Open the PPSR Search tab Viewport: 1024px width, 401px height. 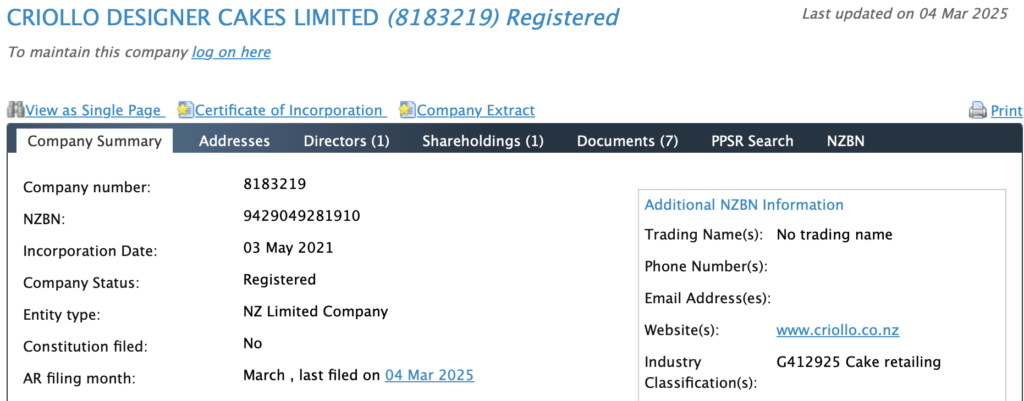pos(752,141)
